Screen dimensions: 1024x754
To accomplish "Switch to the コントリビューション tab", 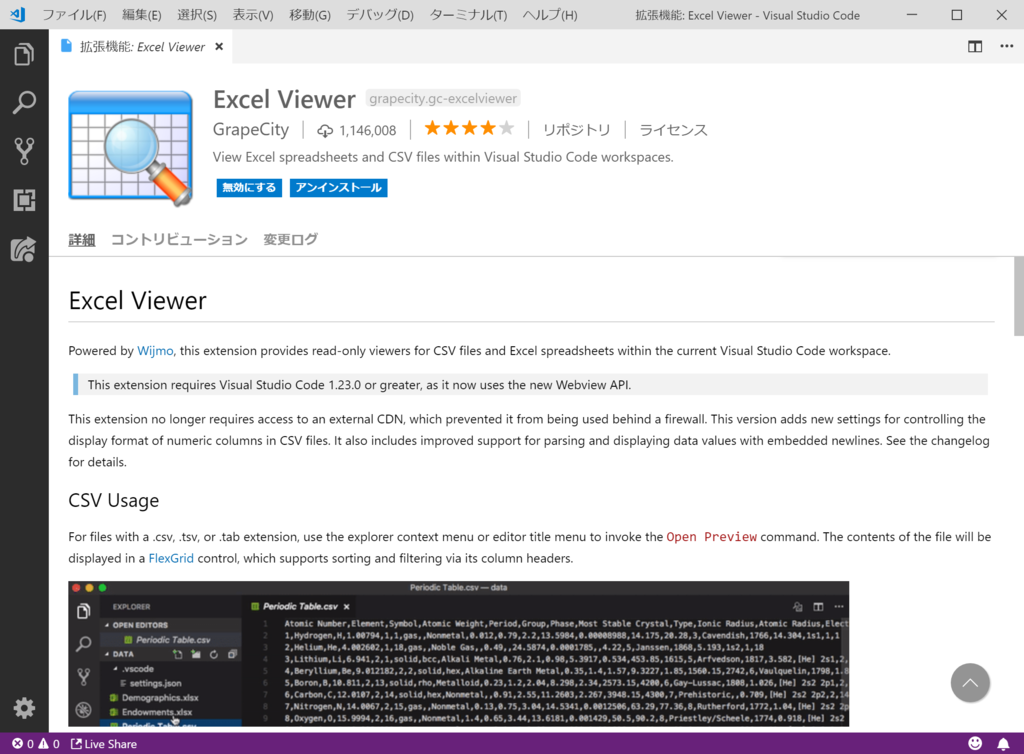I will pos(179,240).
